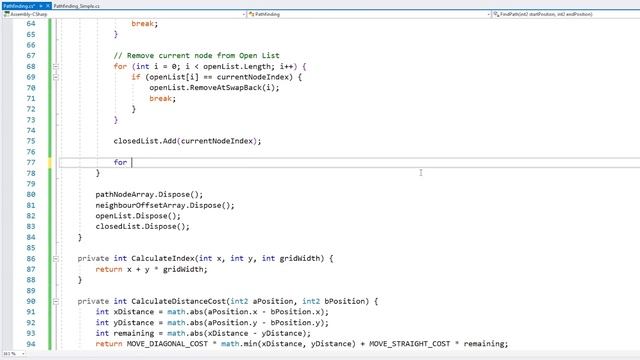Open the editor zoom percentage dropdown

click(x=14, y=353)
